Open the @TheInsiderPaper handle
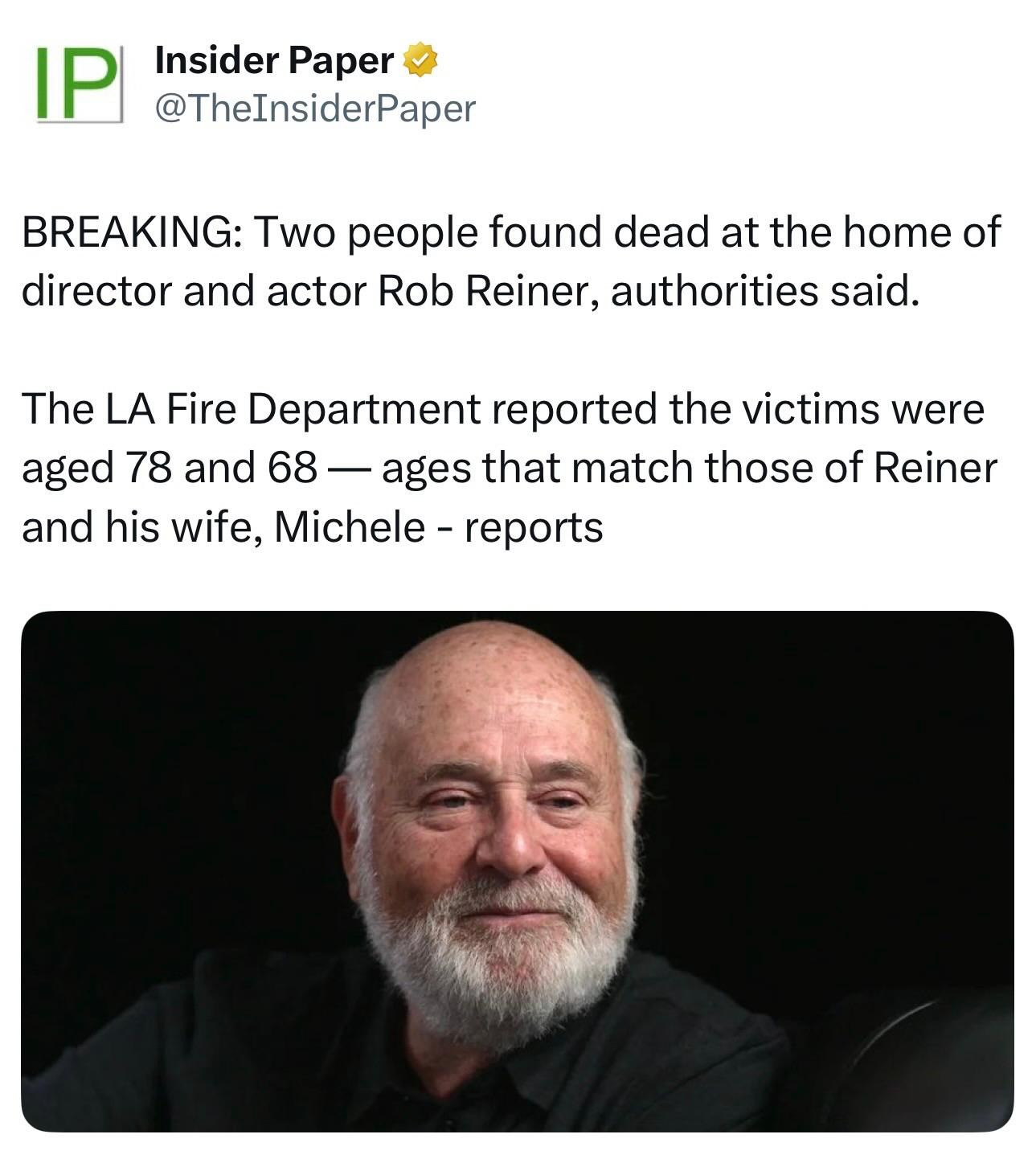Screen dimensions: 1036x1163 (314, 109)
